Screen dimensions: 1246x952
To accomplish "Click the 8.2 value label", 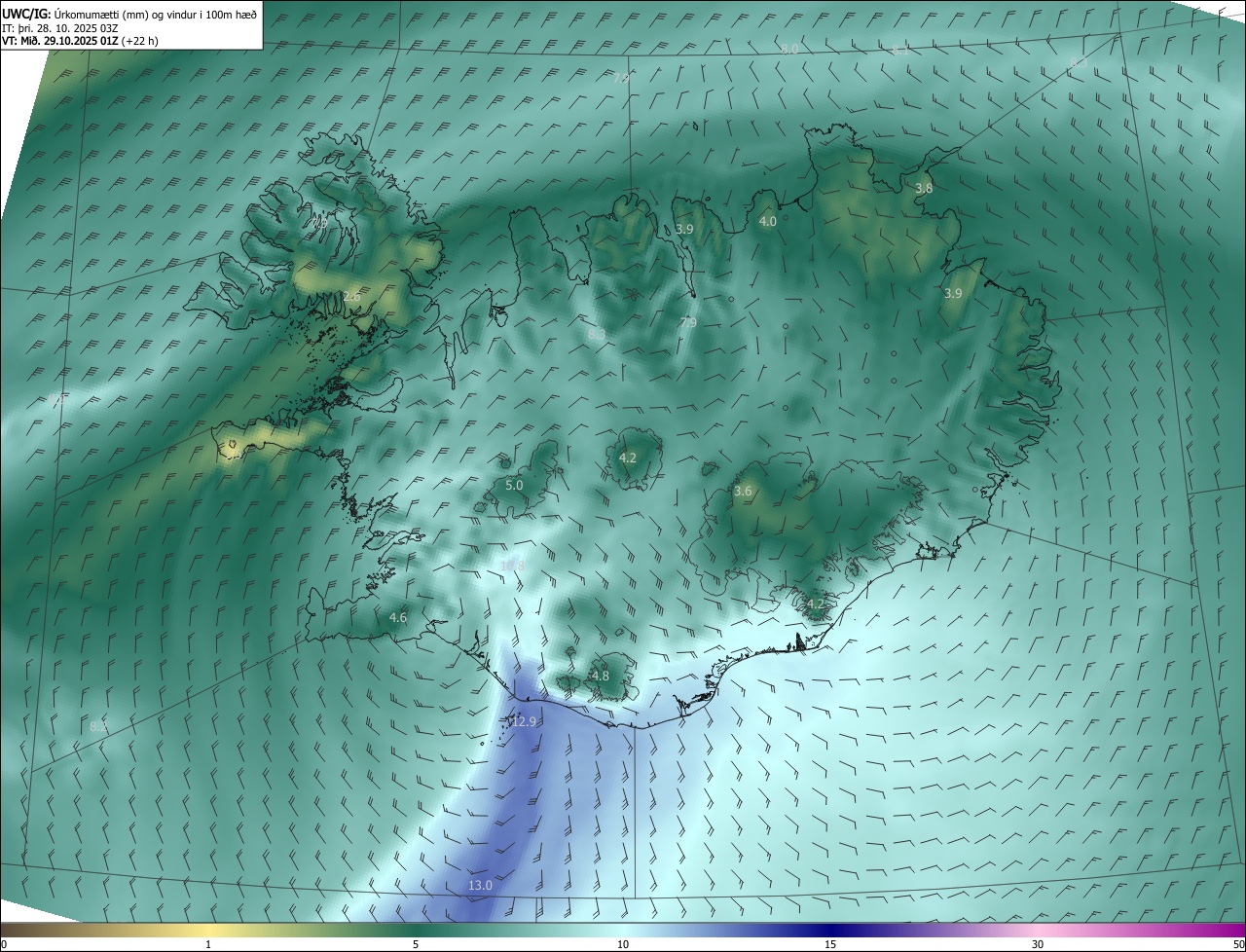I will 98,726.
